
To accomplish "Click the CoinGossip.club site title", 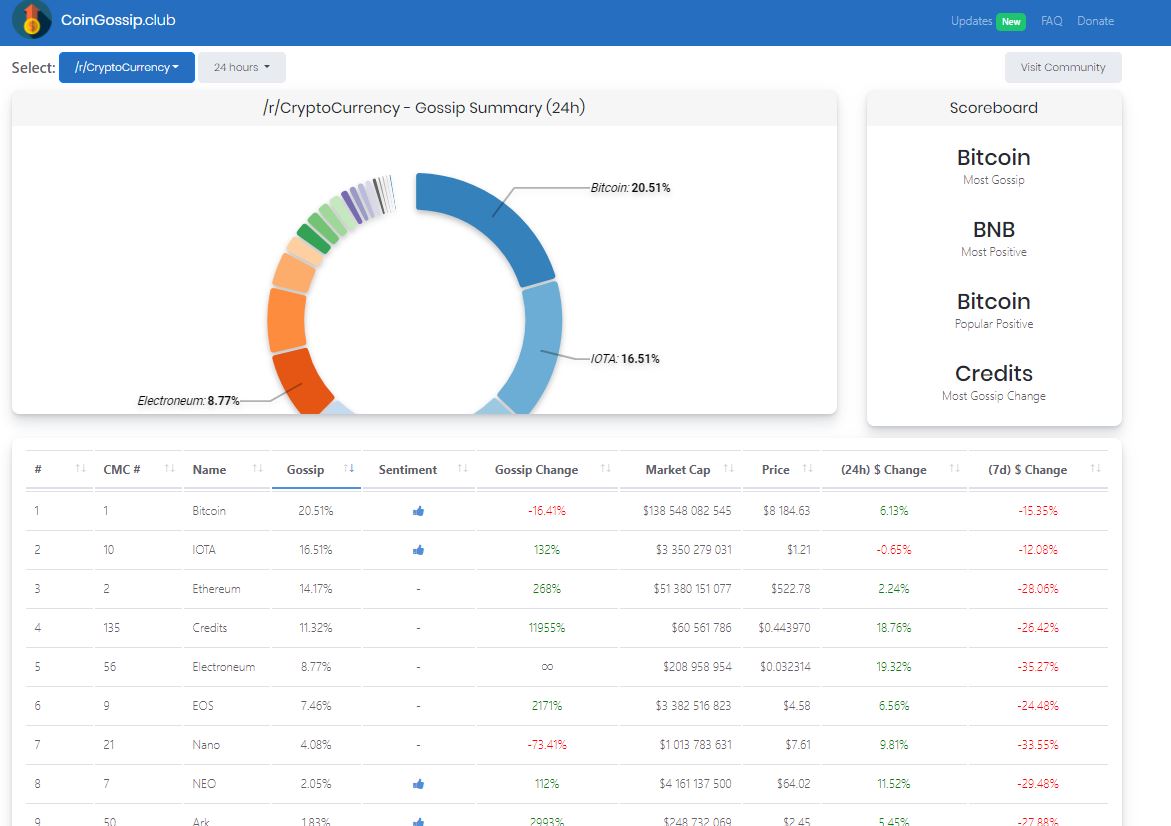I will click(x=118, y=20).
